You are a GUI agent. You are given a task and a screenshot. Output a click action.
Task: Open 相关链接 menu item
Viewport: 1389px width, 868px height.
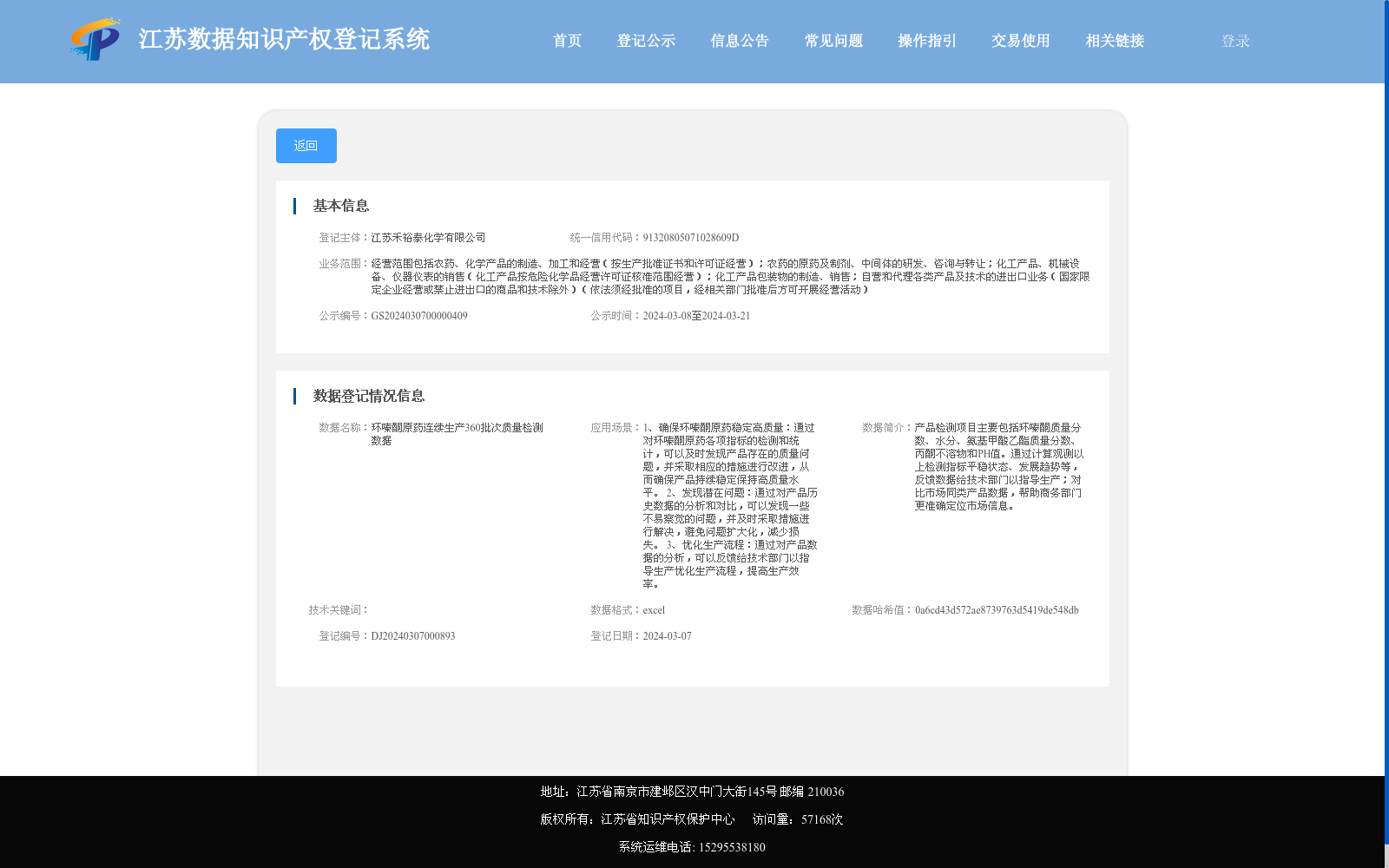click(x=1115, y=41)
